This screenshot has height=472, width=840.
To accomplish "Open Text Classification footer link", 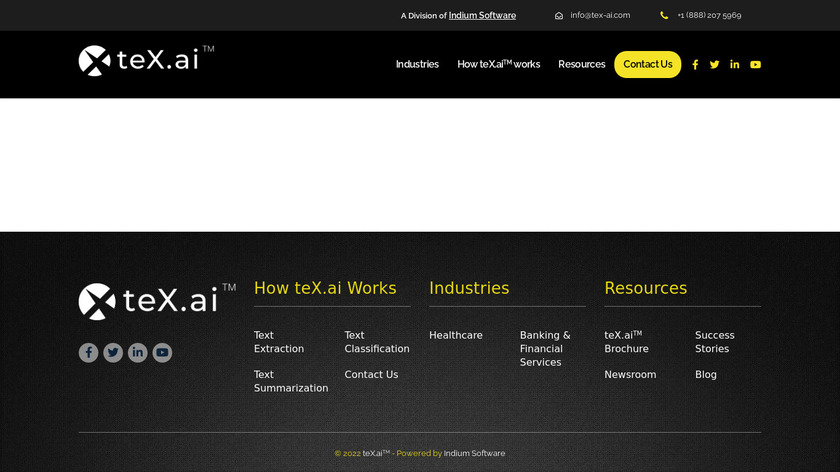I will click(377, 342).
